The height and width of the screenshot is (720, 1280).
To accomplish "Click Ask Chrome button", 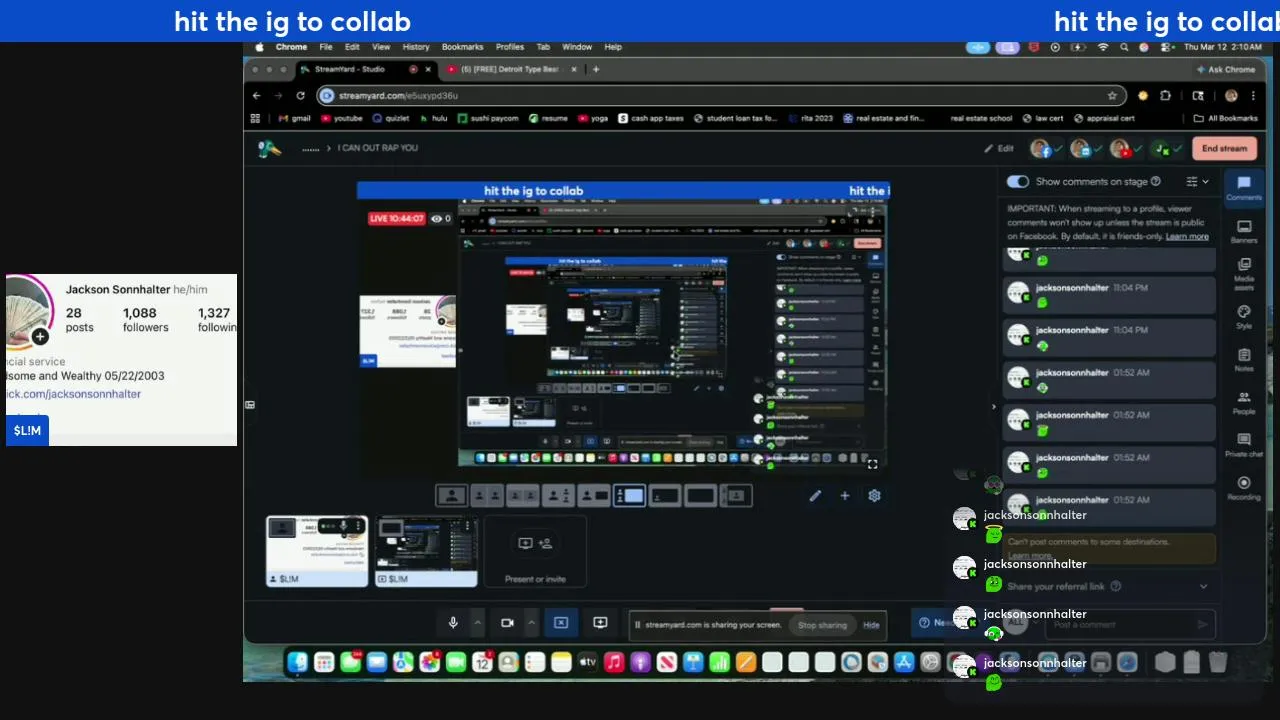I will coord(1226,69).
